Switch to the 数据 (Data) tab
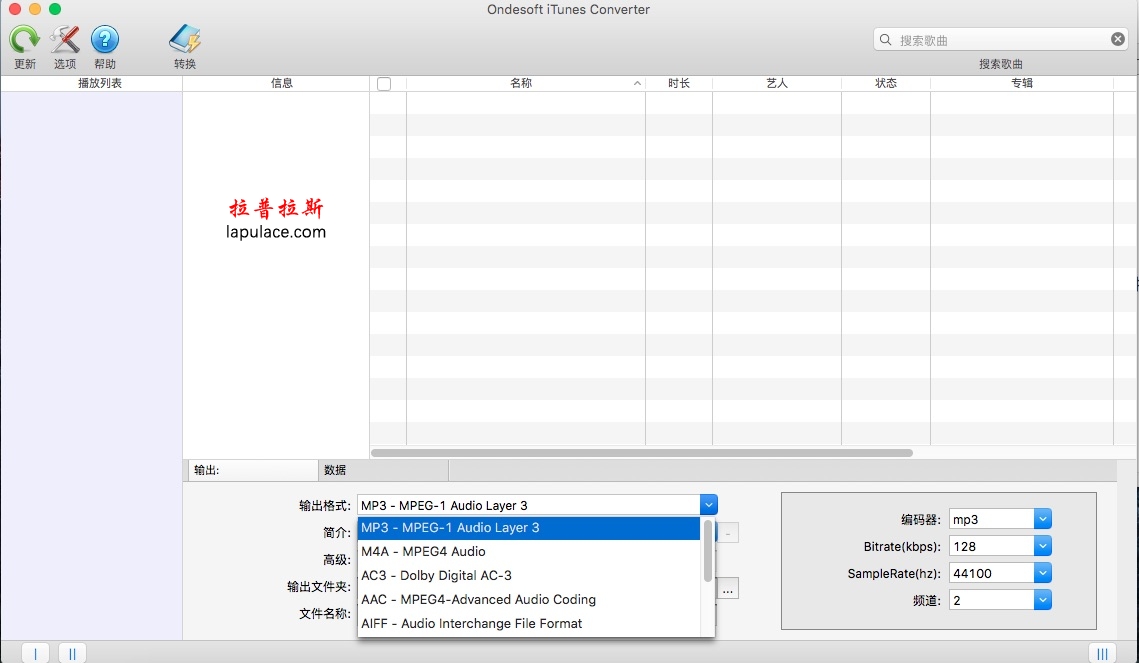1139x663 pixels. click(x=384, y=470)
